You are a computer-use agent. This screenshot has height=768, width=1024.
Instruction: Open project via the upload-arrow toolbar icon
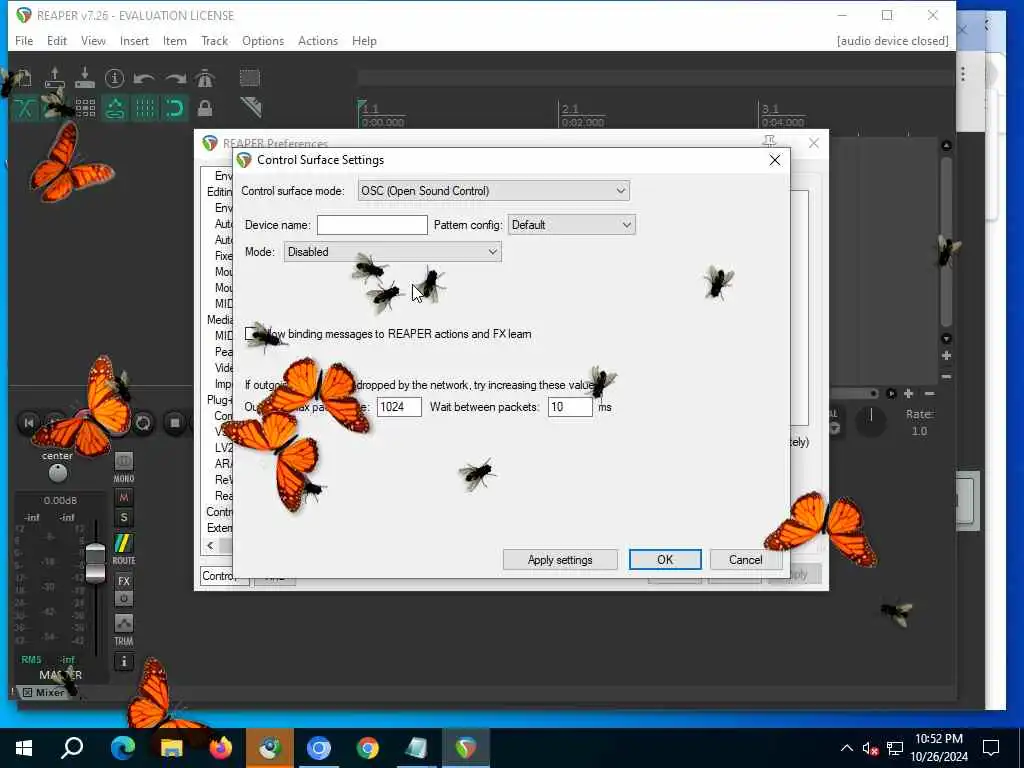tap(55, 78)
